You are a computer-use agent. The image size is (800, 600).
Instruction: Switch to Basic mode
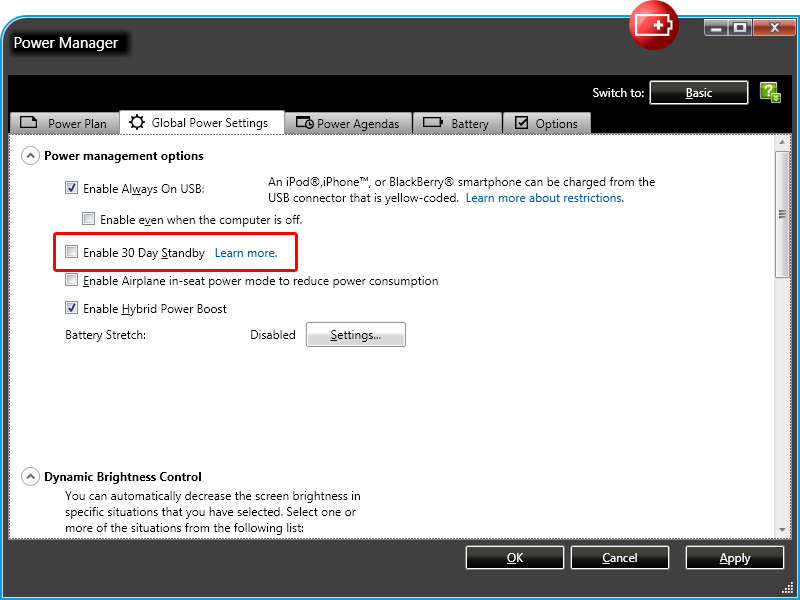coord(699,93)
